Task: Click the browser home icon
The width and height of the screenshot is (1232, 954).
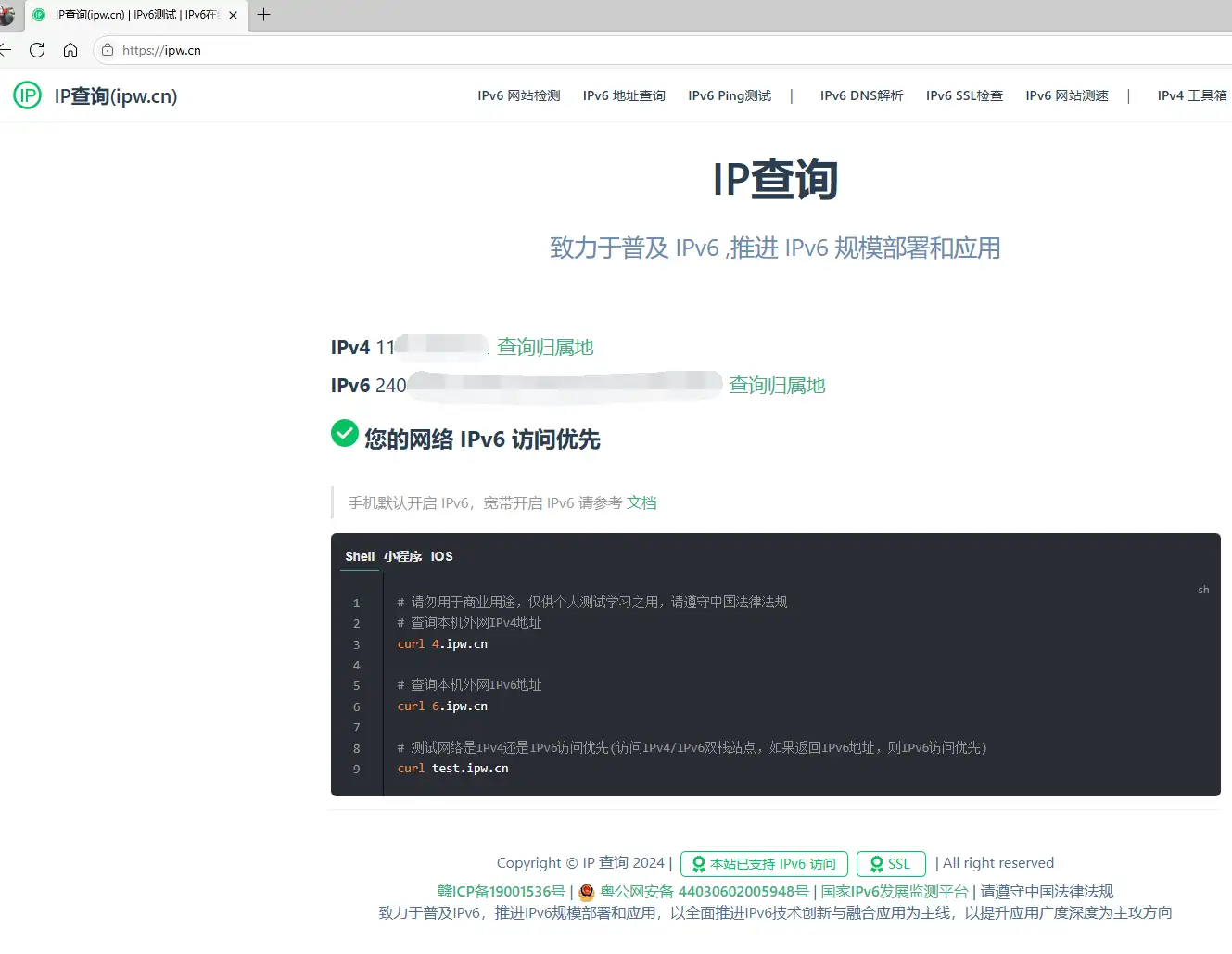Action: (70, 50)
